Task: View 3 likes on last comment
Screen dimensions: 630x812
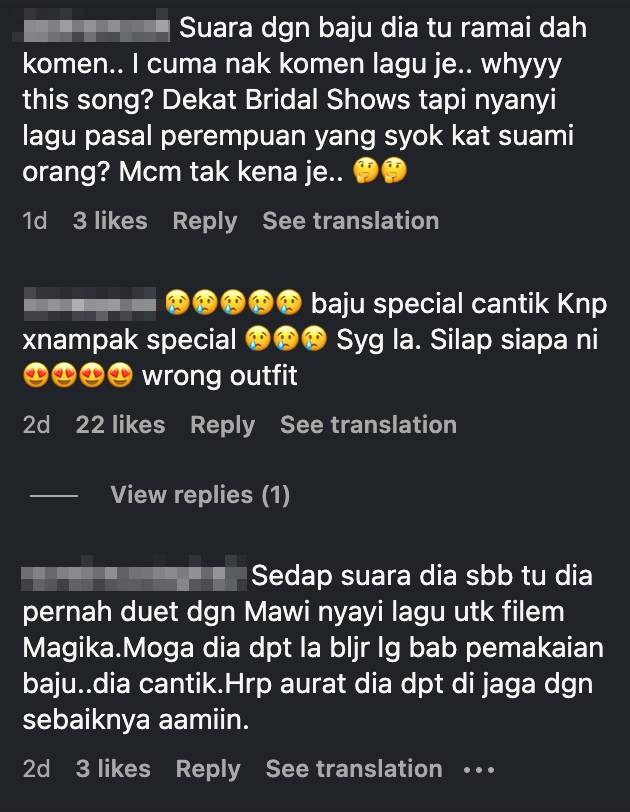Action: coord(113,768)
